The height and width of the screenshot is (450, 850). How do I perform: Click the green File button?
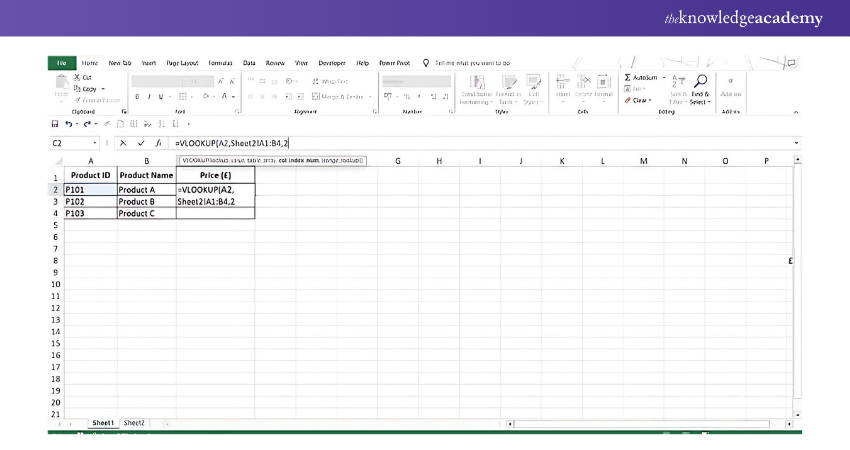tap(60, 62)
